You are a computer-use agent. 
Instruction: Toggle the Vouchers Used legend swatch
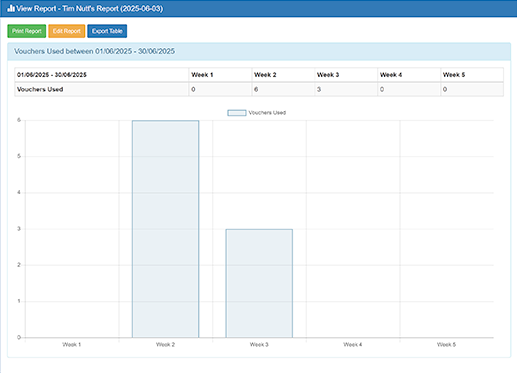tap(237, 113)
